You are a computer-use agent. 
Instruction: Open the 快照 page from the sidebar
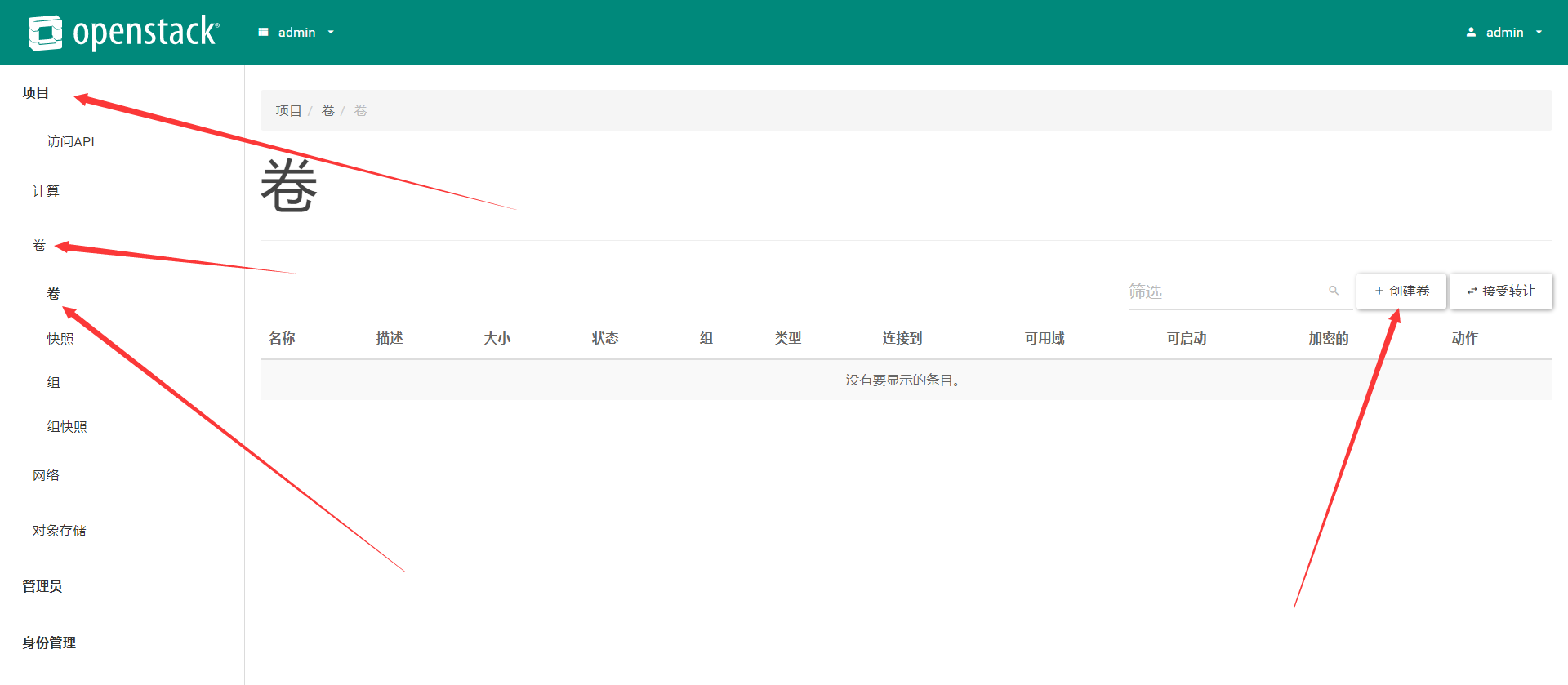pyautogui.click(x=60, y=338)
